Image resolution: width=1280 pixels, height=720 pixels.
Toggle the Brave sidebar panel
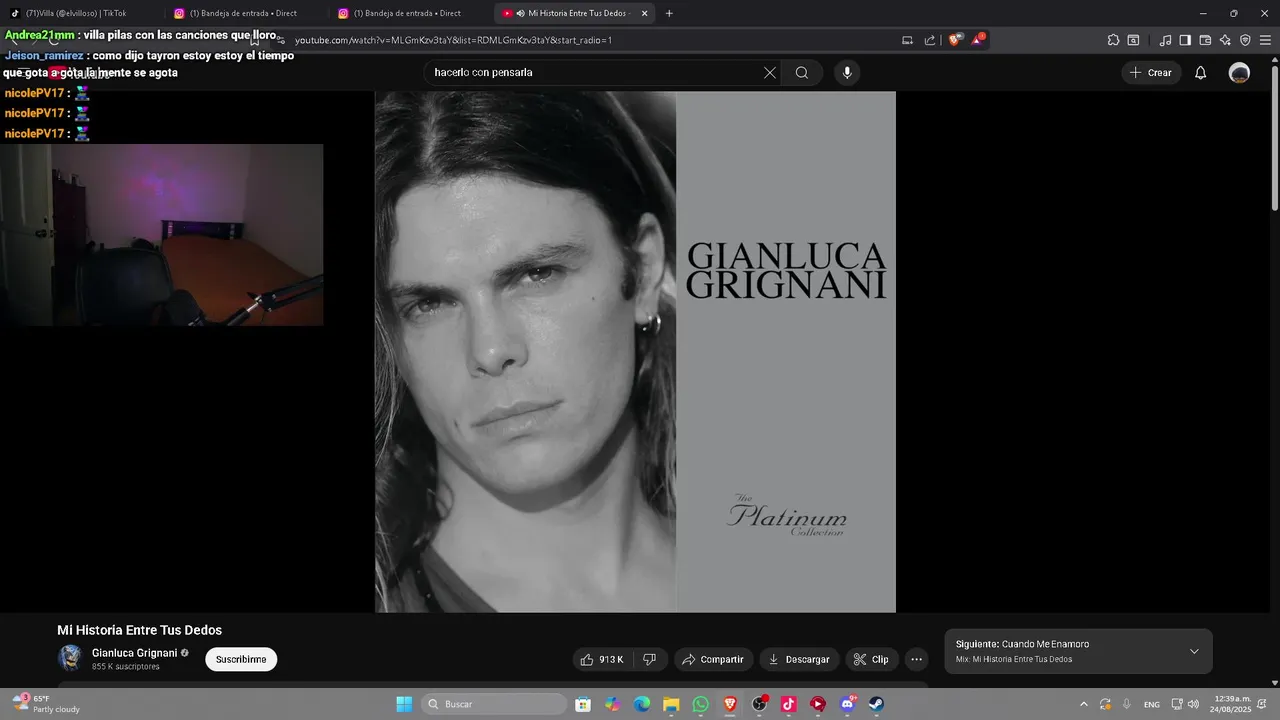pyautogui.click(x=1185, y=40)
